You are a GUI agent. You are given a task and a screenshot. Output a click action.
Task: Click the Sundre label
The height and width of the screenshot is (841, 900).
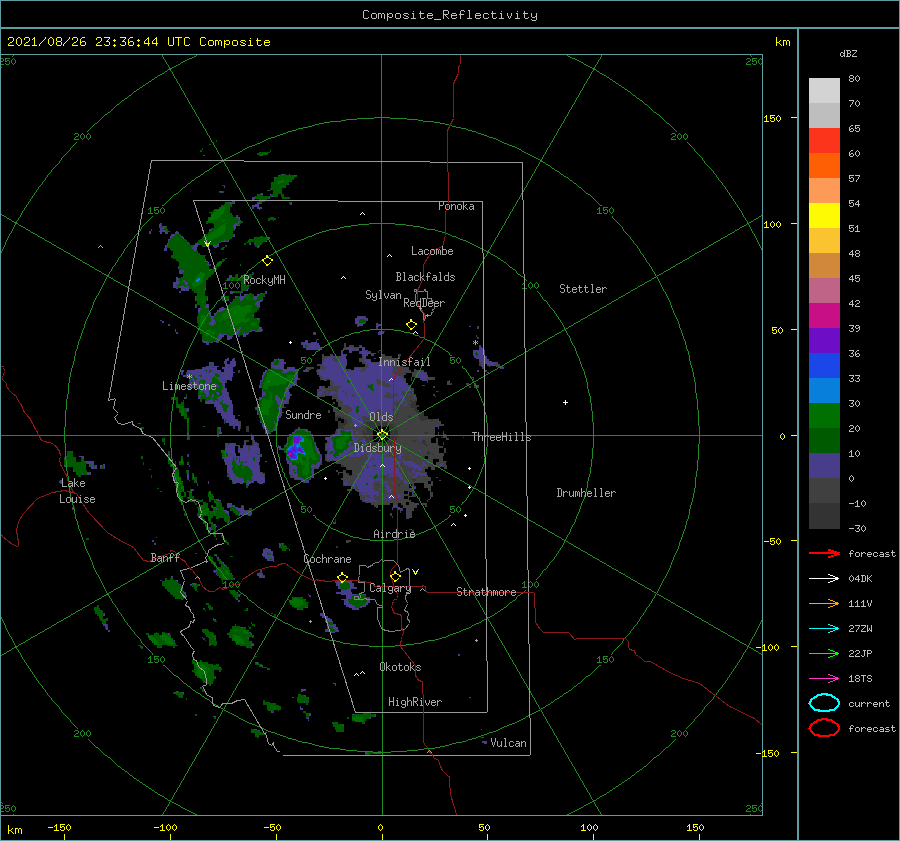tap(303, 415)
